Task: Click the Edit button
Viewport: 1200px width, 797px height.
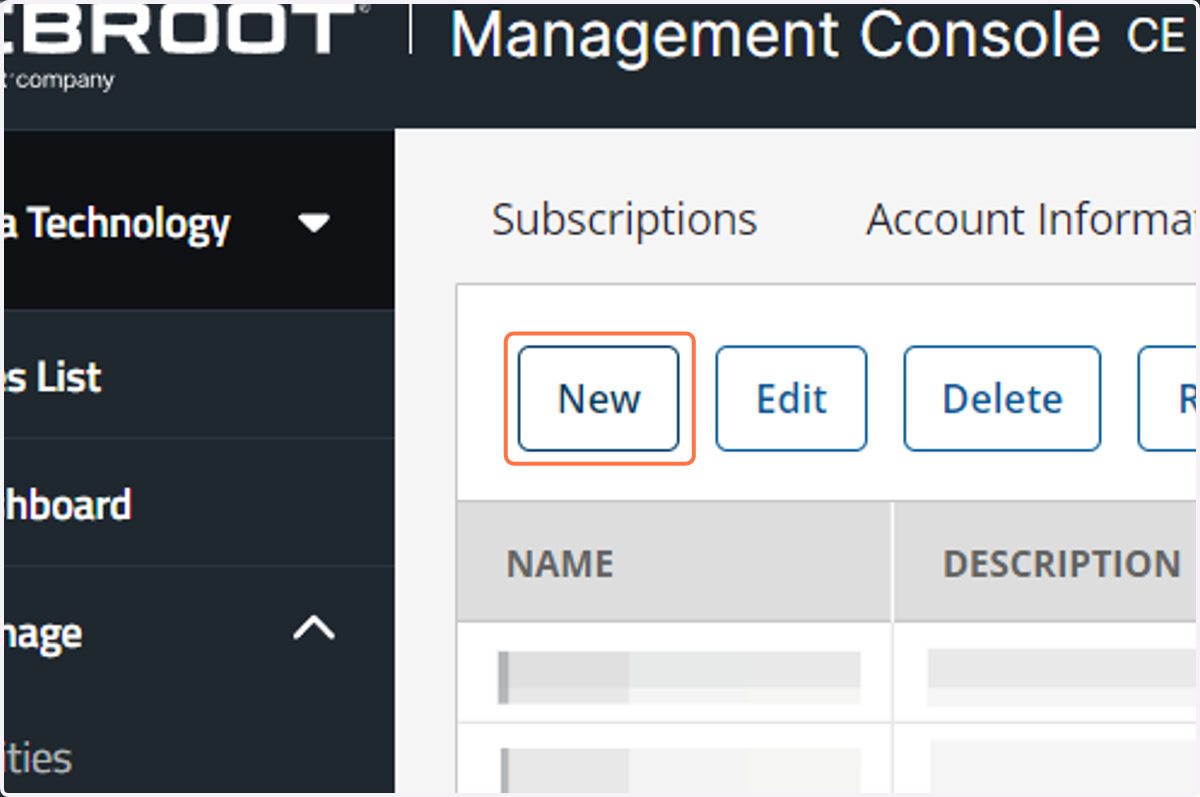Action: pos(791,399)
